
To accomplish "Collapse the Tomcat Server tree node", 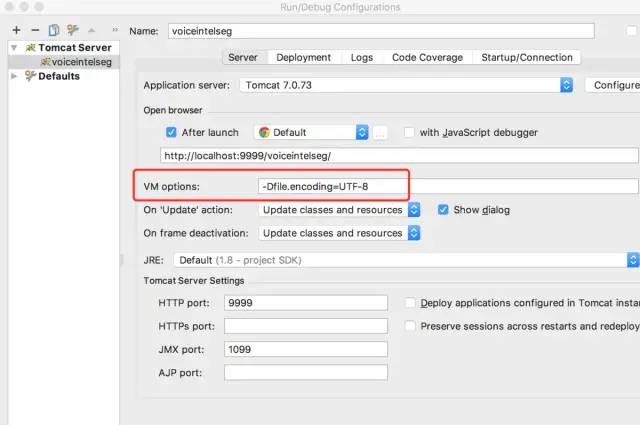I will click(14, 48).
